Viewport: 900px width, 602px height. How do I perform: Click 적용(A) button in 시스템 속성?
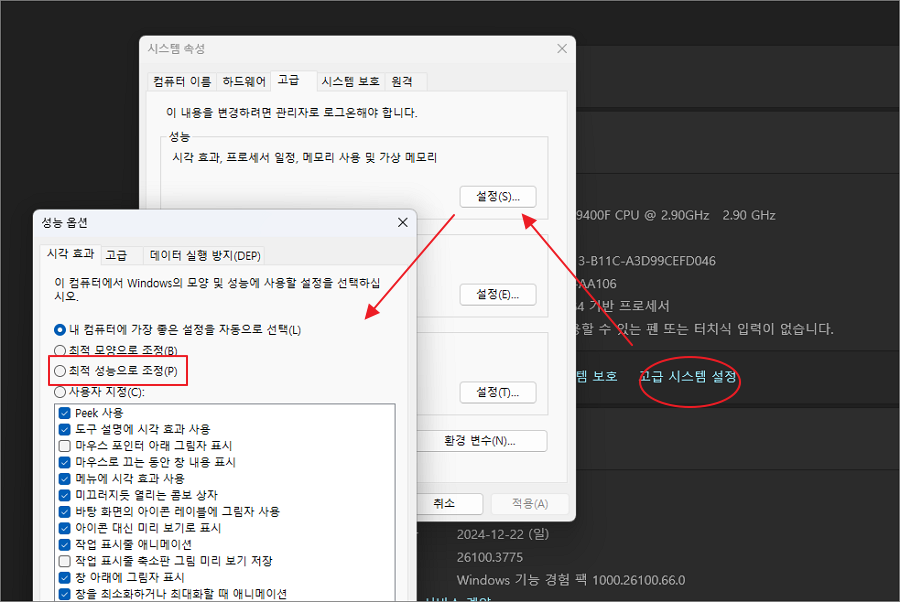click(530, 504)
